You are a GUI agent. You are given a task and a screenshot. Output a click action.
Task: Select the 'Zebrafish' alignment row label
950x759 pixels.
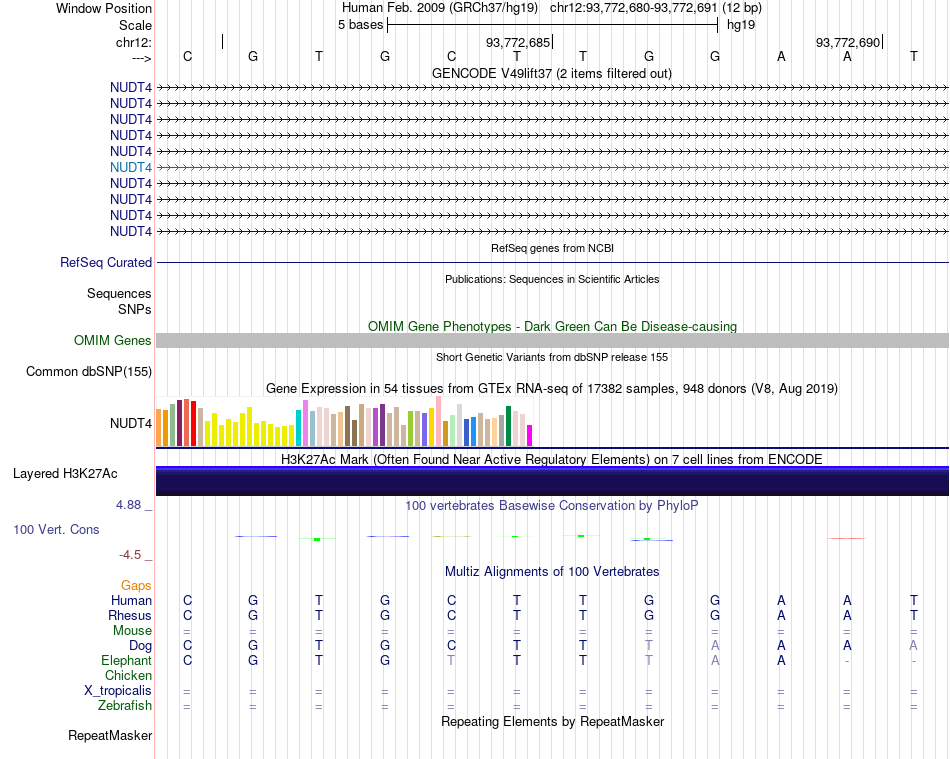coord(125,706)
